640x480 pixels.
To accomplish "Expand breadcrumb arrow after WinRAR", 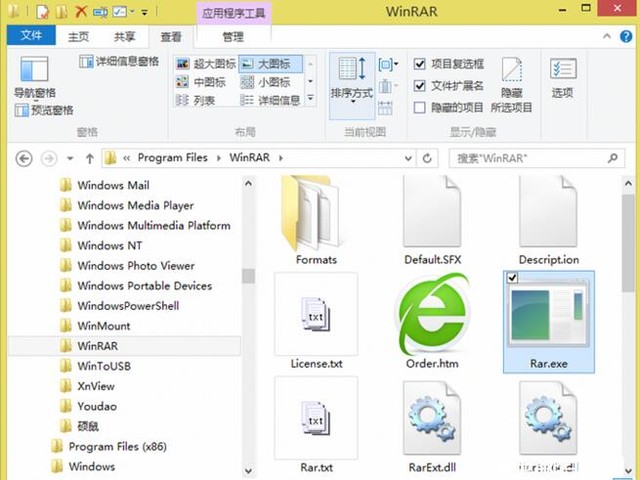I will click(x=281, y=158).
